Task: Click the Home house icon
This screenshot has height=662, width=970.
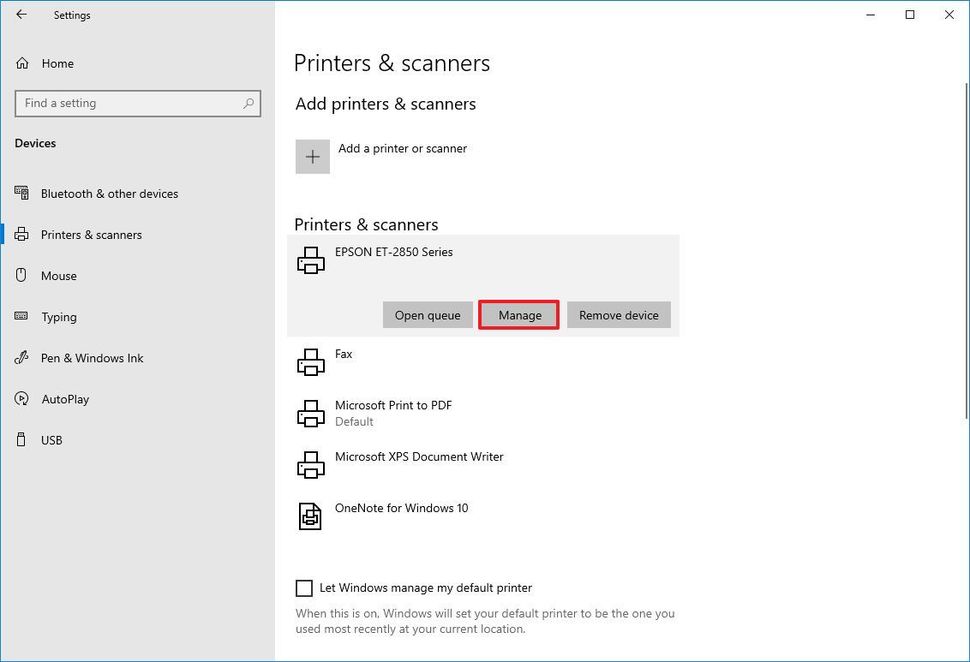Action: pyautogui.click(x=22, y=63)
